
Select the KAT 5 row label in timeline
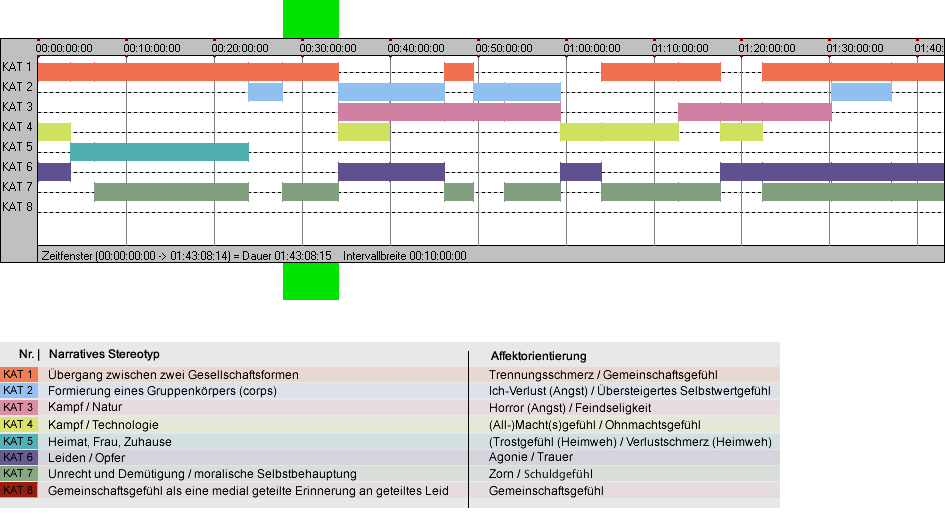[x=17, y=147]
